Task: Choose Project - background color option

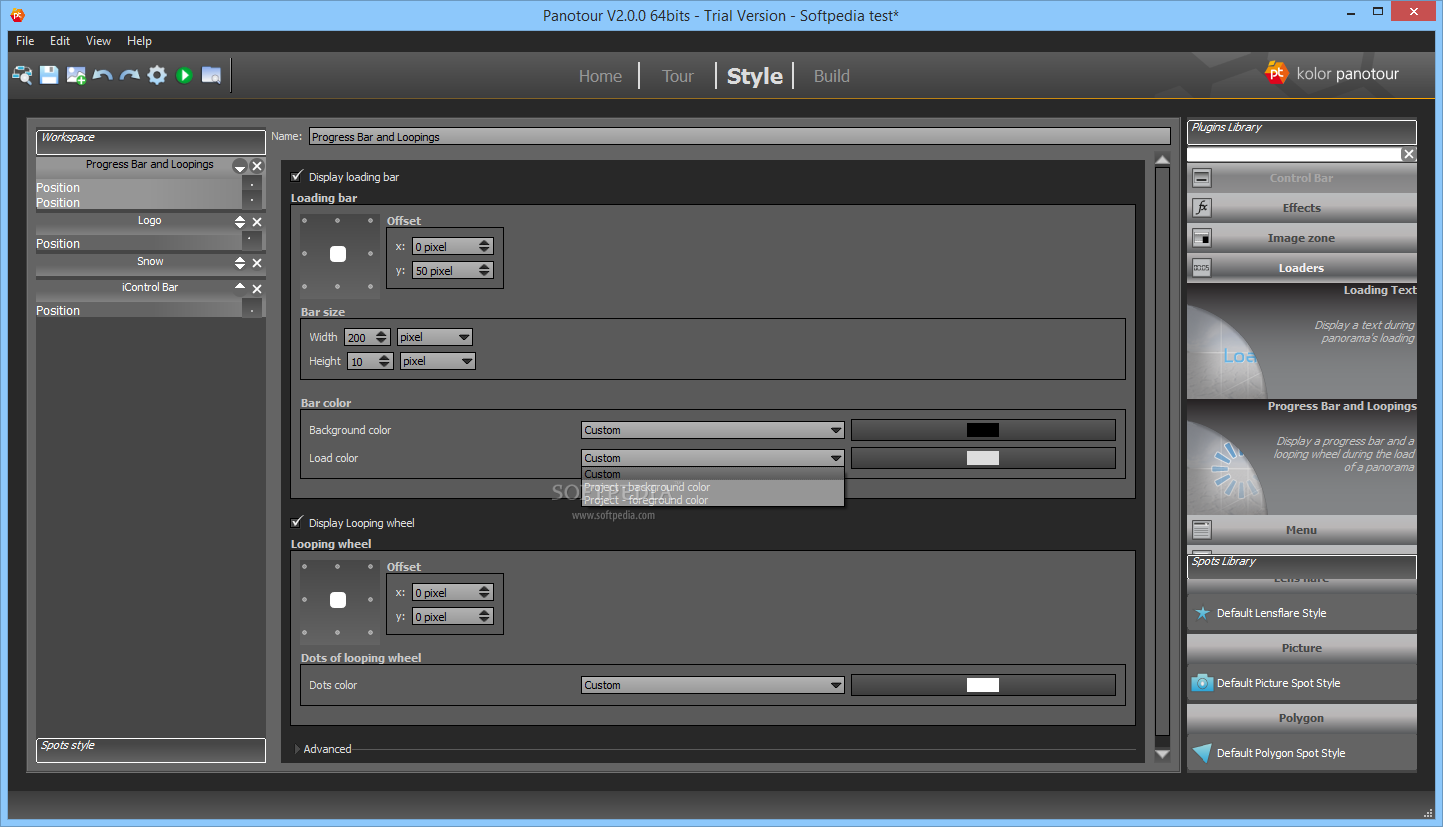Action: [x=713, y=487]
